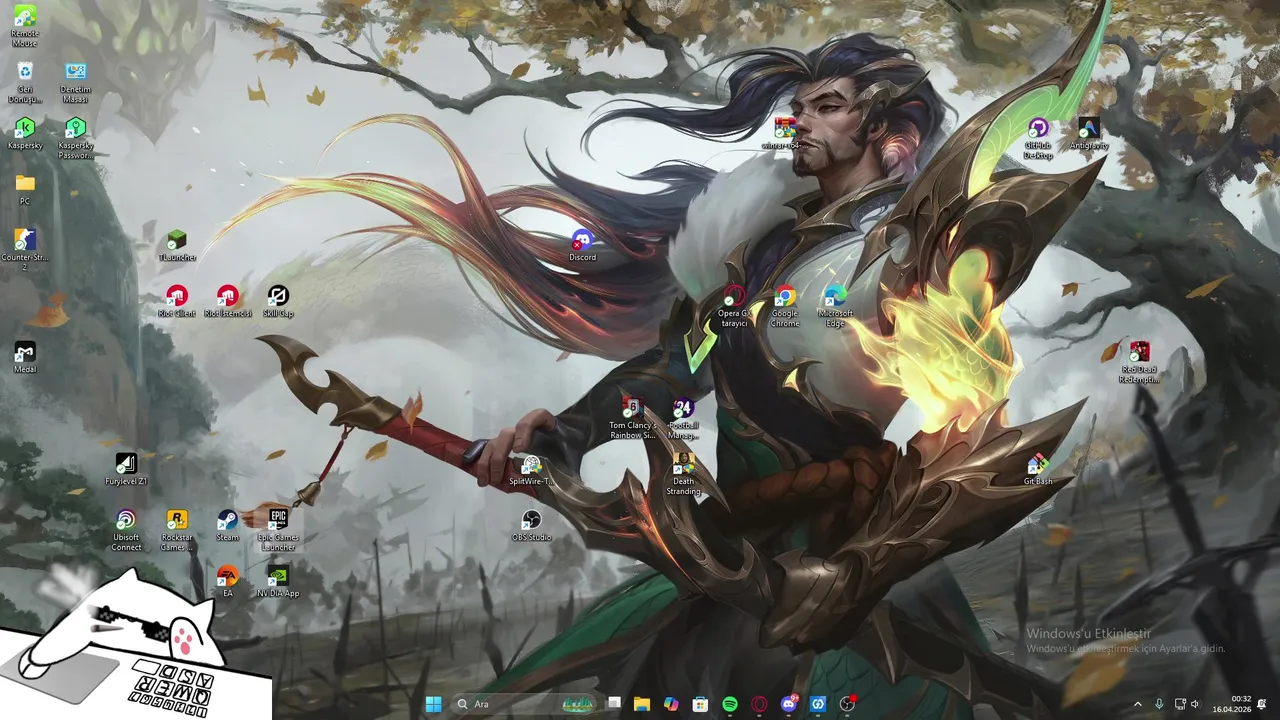
Task: Click the Ara search box in taskbar
Action: pyautogui.click(x=526, y=704)
